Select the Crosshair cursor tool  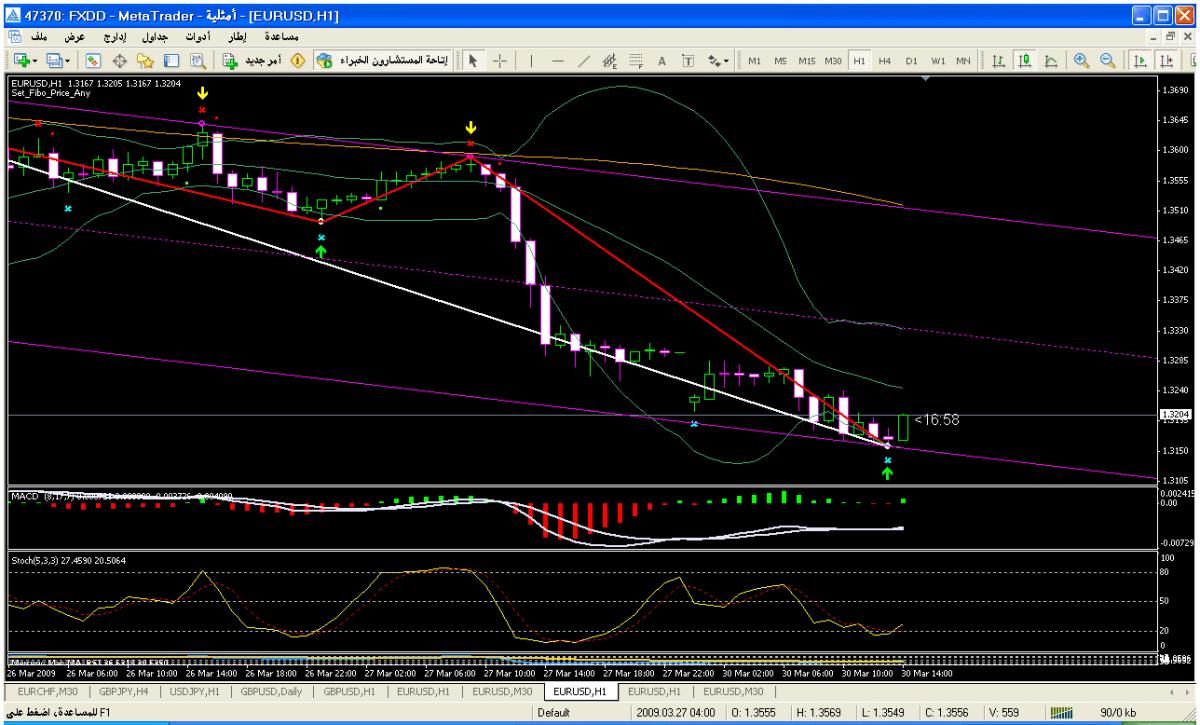[x=501, y=59]
